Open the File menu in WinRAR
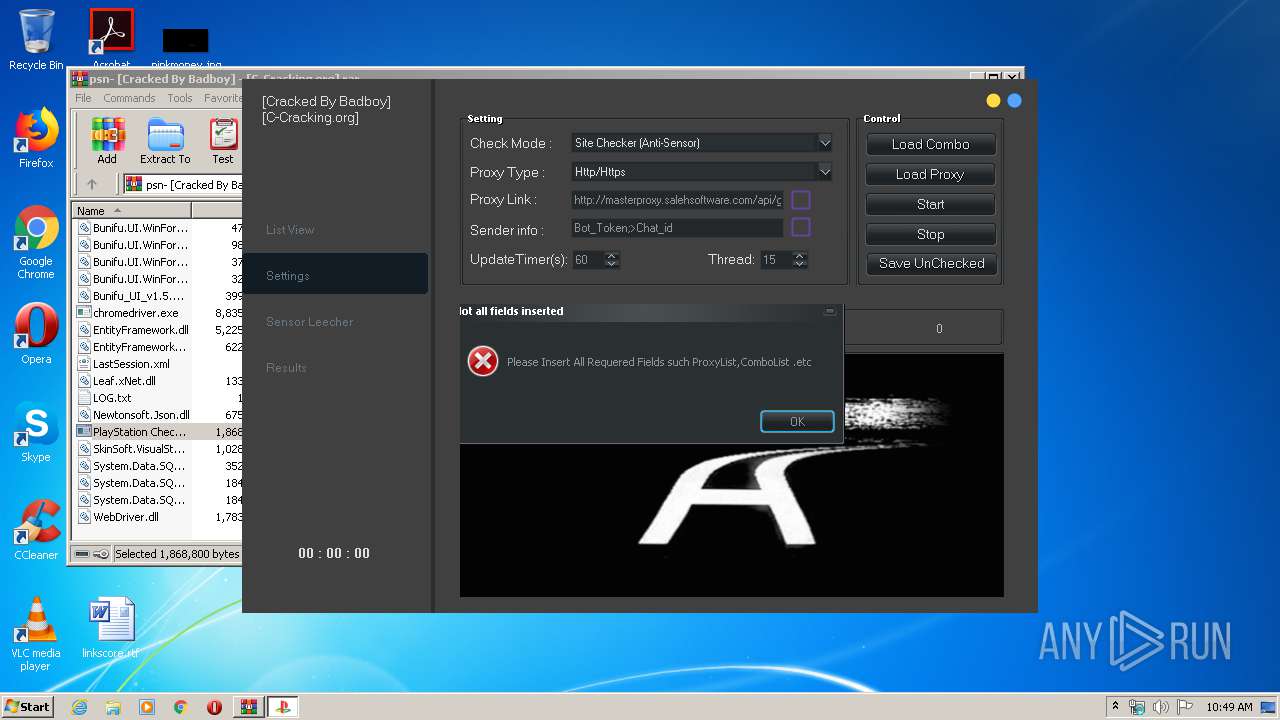The image size is (1280, 720). tap(83, 98)
